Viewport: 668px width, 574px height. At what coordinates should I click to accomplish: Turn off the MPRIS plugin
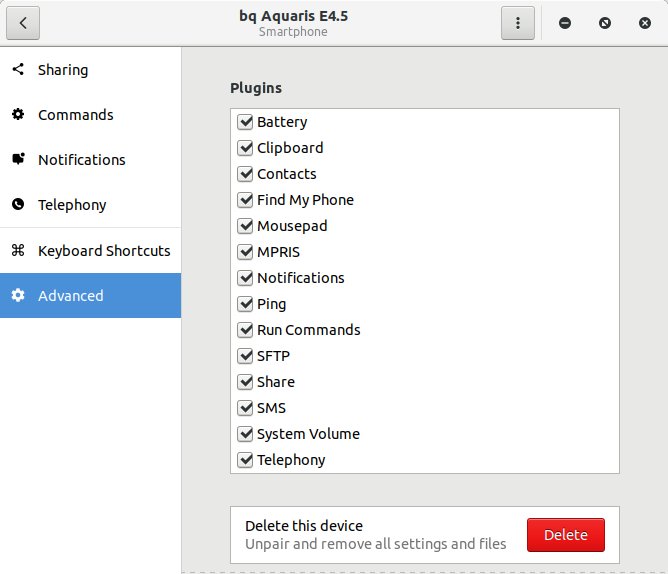245,252
